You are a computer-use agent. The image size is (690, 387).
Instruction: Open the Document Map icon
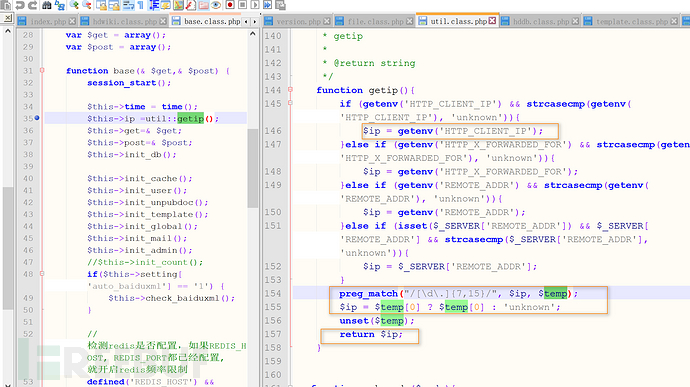coord(178,5)
